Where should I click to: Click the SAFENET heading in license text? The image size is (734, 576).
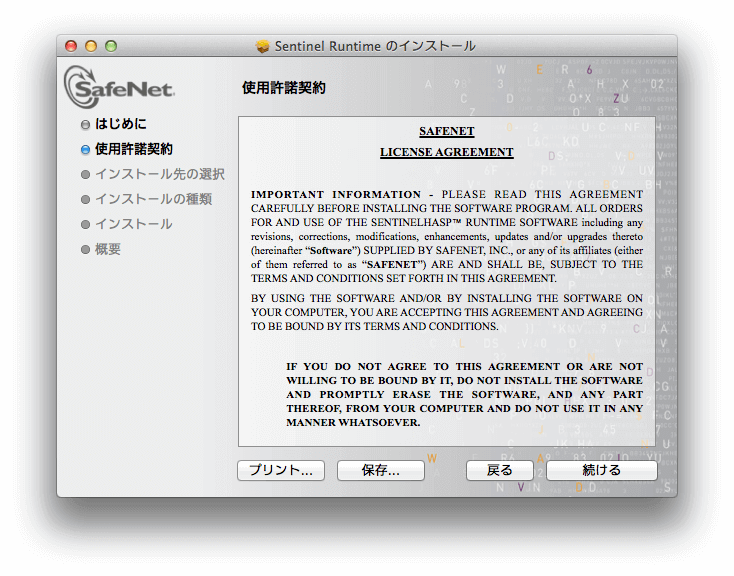(x=447, y=131)
